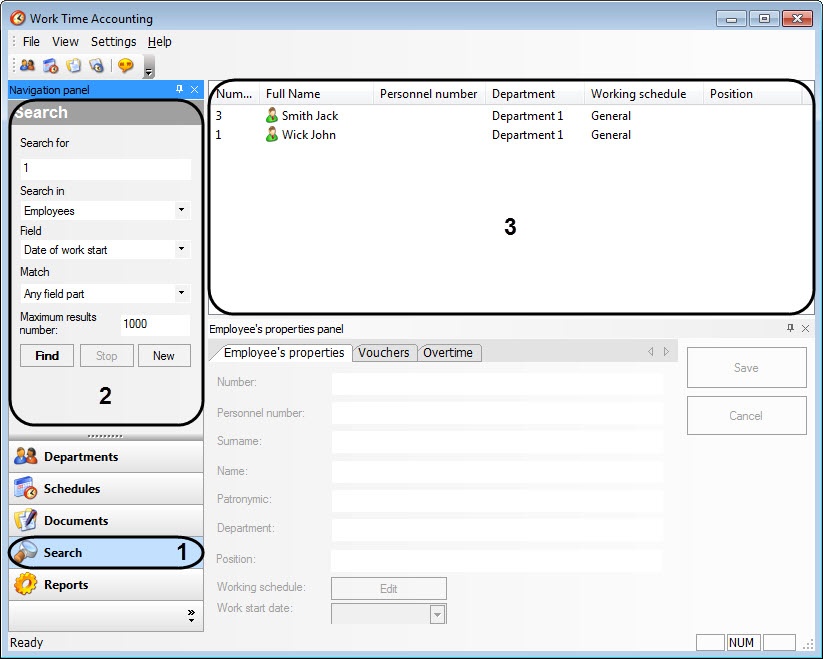Open the 'Search in' Employees dropdown
This screenshot has height=659, width=823.
[181, 211]
